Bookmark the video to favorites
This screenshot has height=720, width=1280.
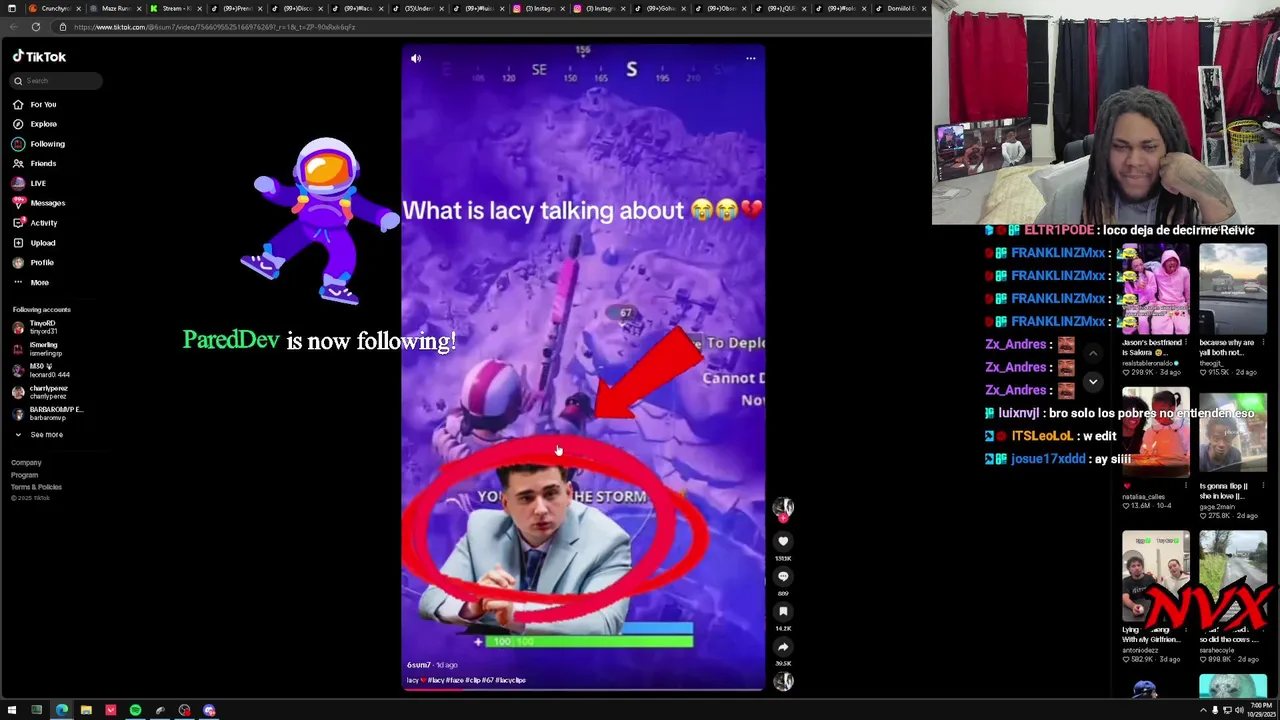coord(783,611)
